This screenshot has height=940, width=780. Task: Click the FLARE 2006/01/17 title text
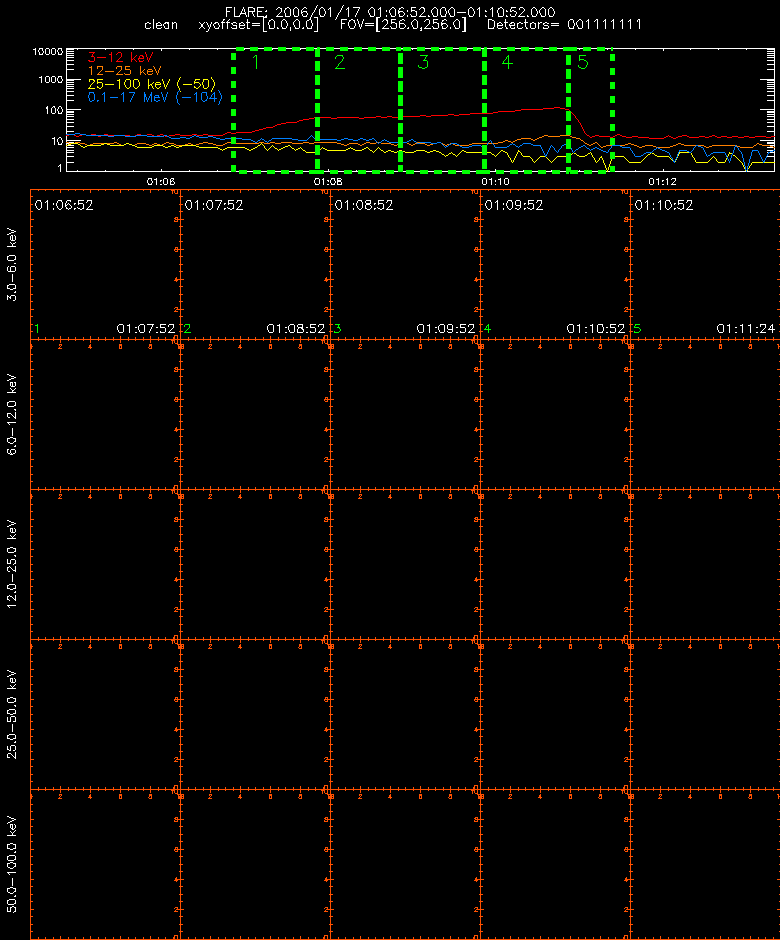tap(390, 12)
